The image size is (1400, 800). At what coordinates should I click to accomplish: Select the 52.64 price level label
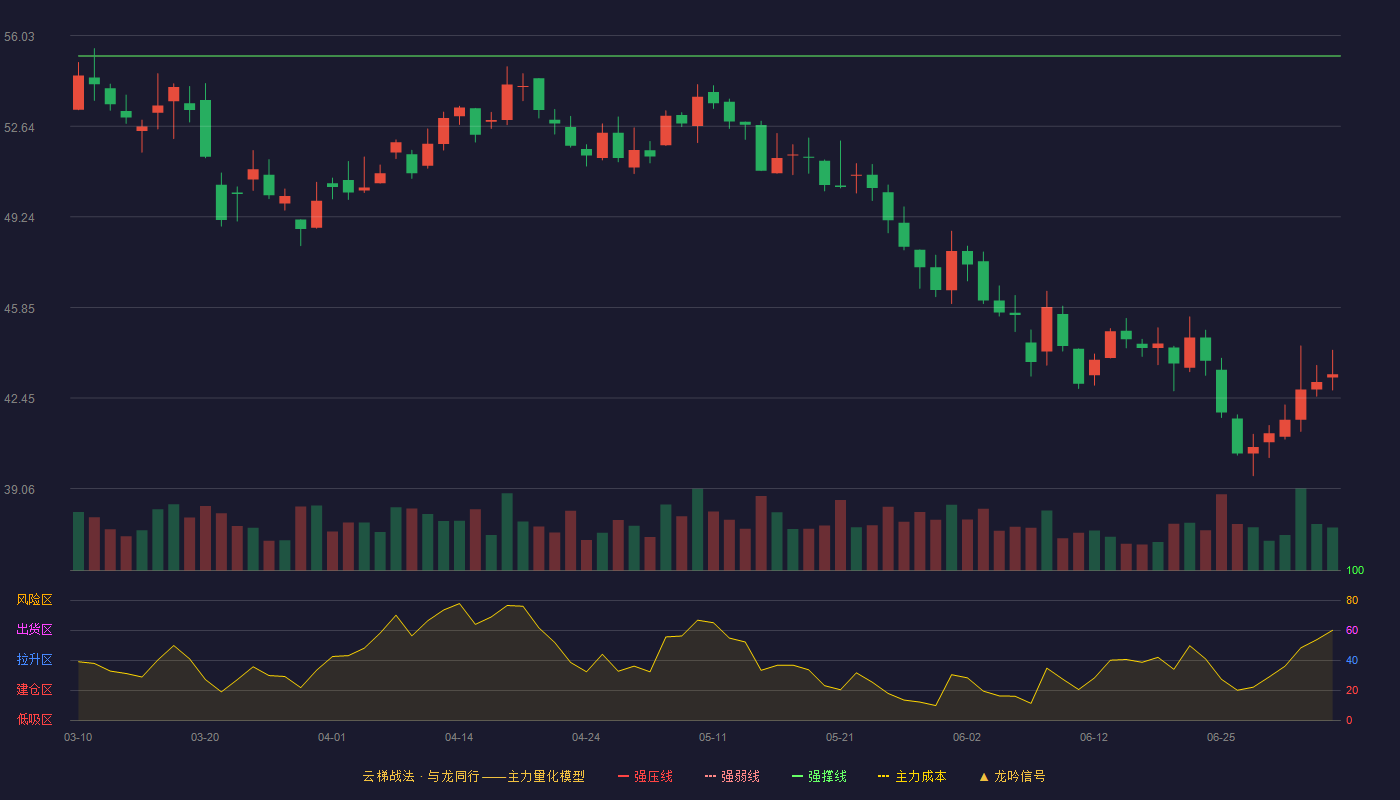click(x=19, y=128)
